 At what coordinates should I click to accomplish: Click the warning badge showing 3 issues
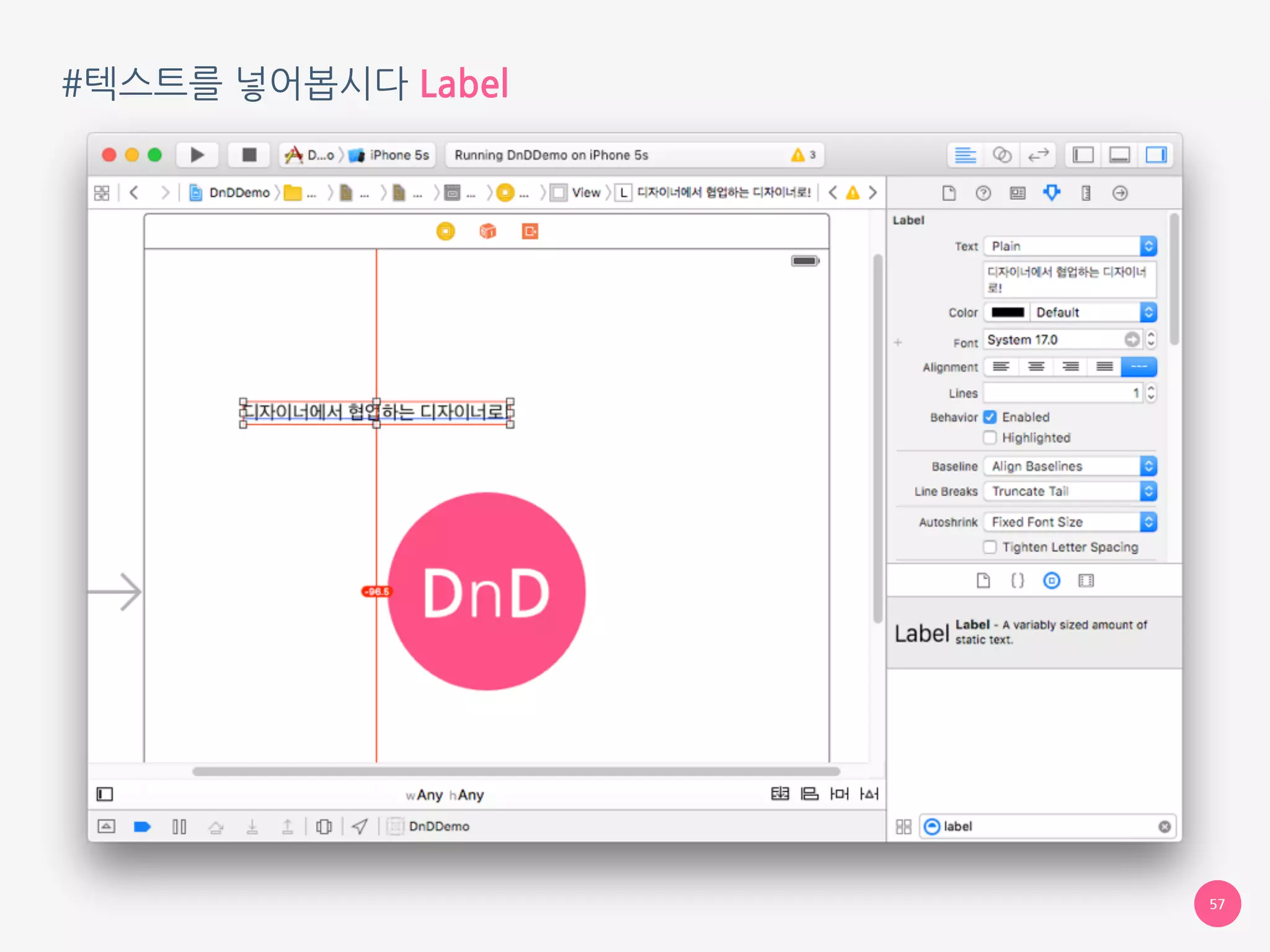click(804, 155)
